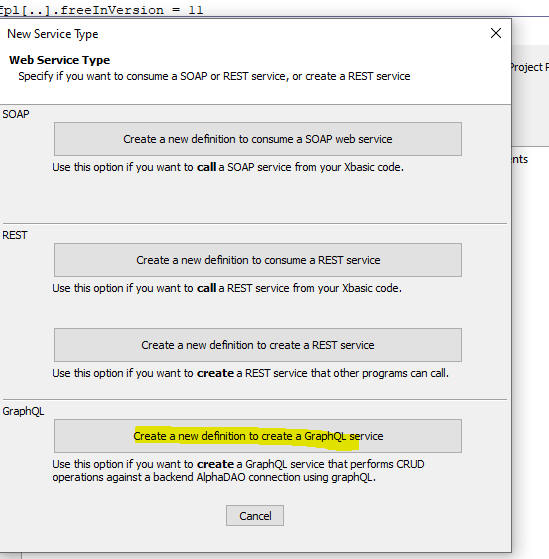Click the SOAP section label
The height and width of the screenshot is (559, 549).
click(x=16, y=114)
